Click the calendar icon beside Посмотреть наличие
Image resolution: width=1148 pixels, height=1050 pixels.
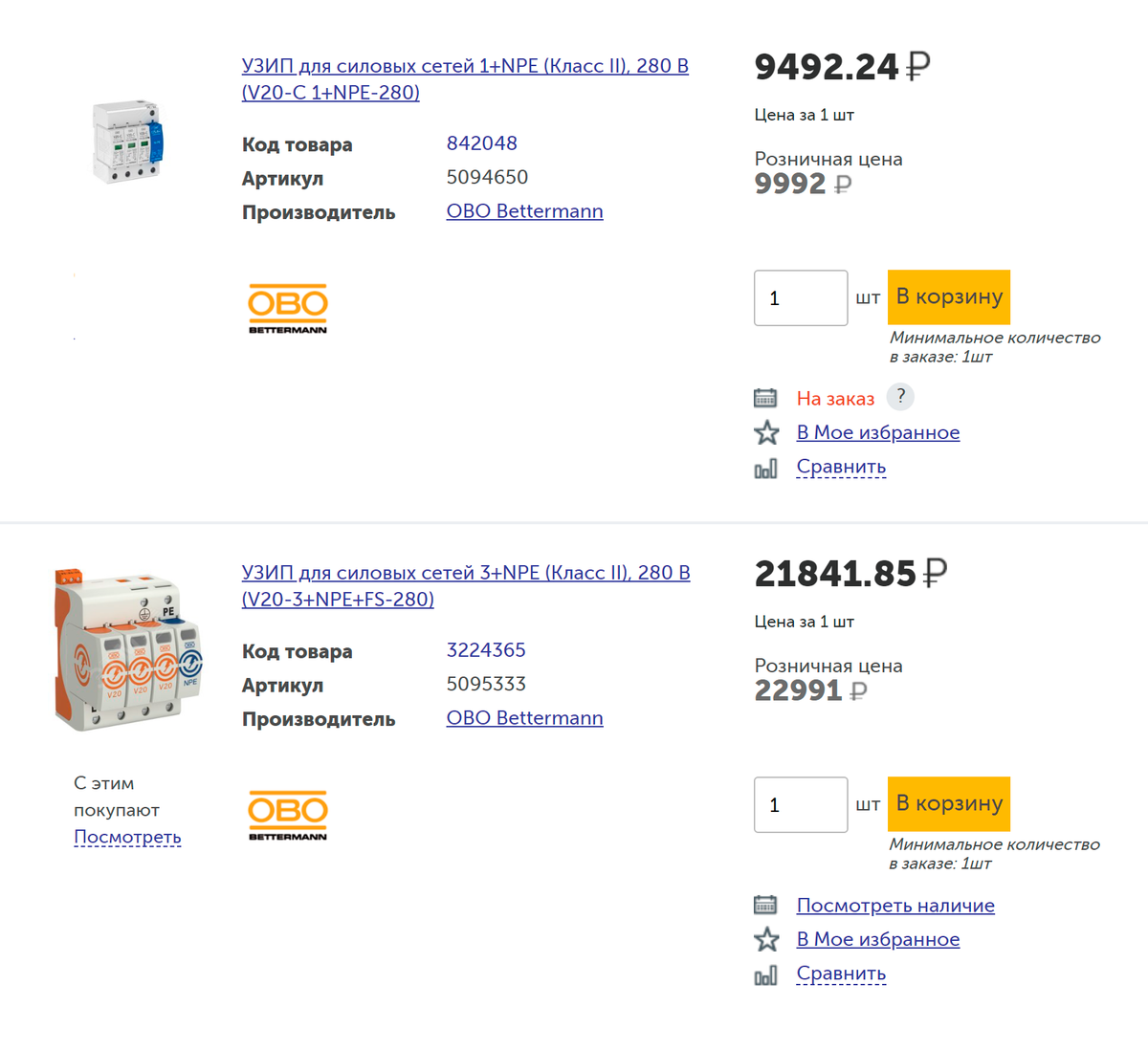tap(765, 905)
